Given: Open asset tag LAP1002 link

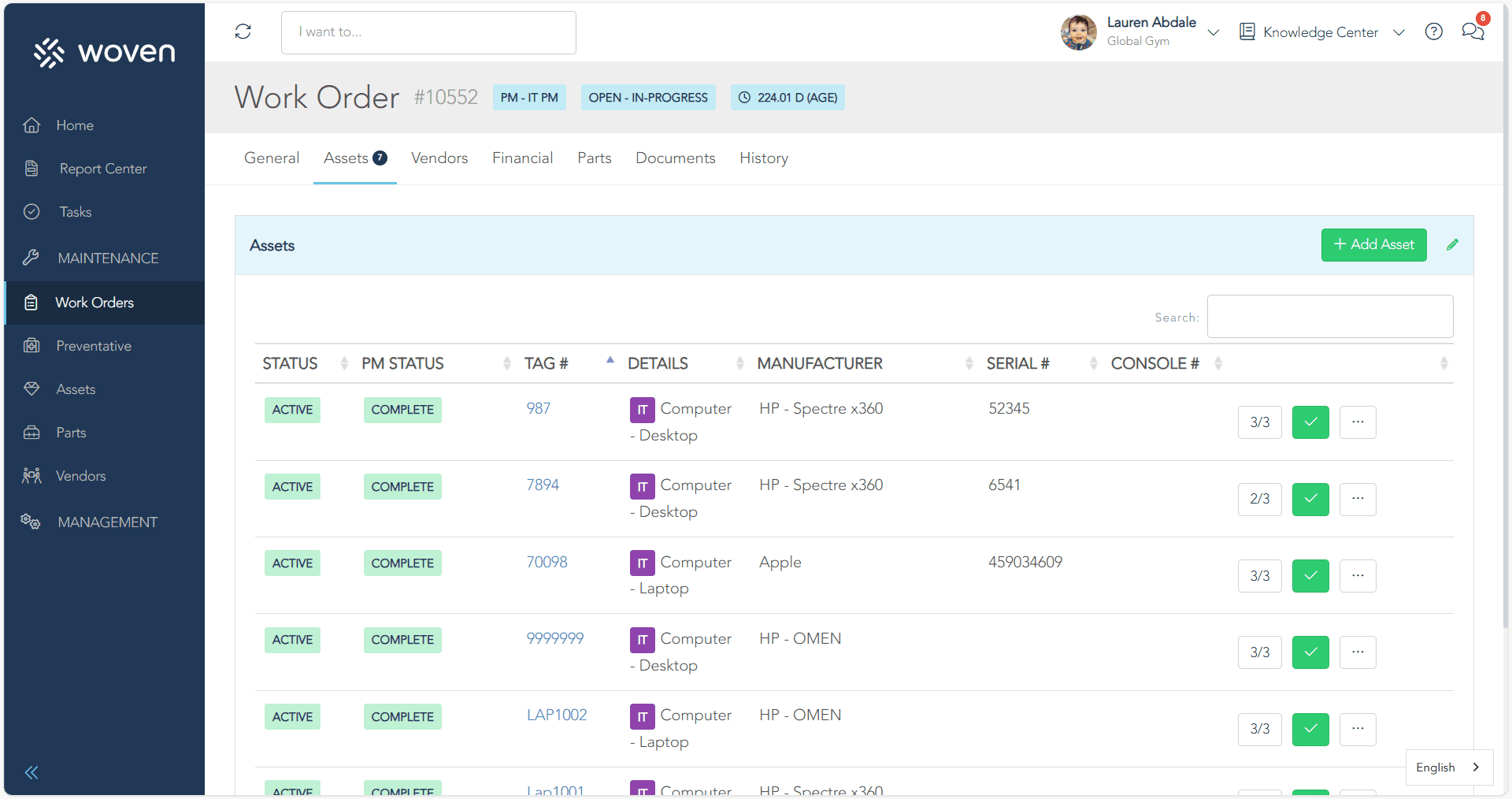Looking at the screenshot, I should pyautogui.click(x=557, y=715).
